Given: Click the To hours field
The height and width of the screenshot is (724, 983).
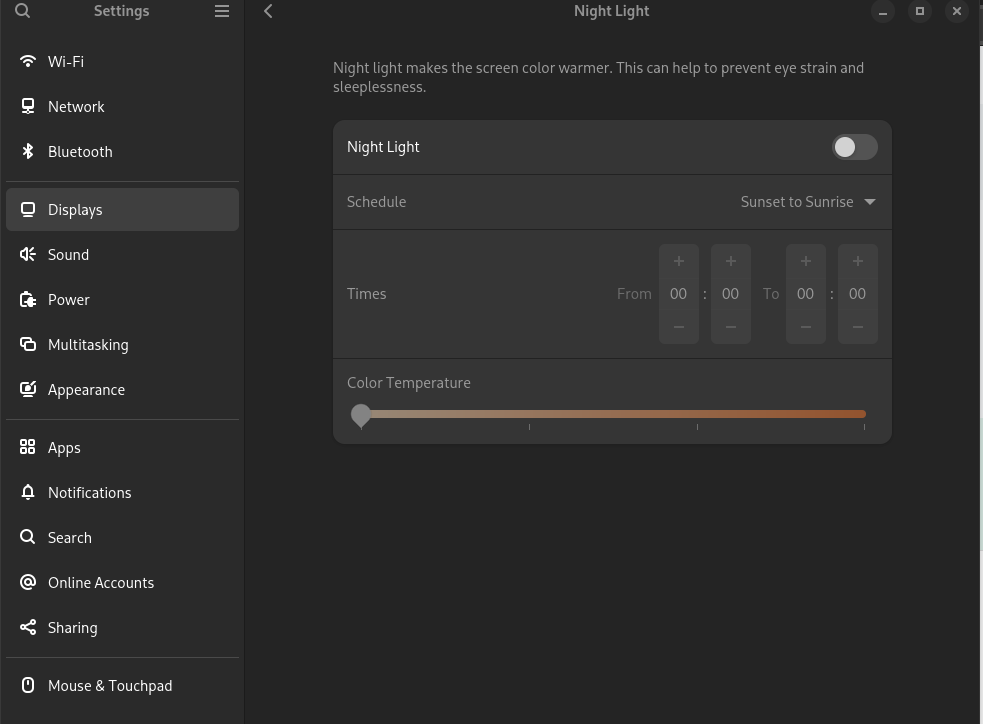Looking at the screenshot, I should [x=806, y=294].
